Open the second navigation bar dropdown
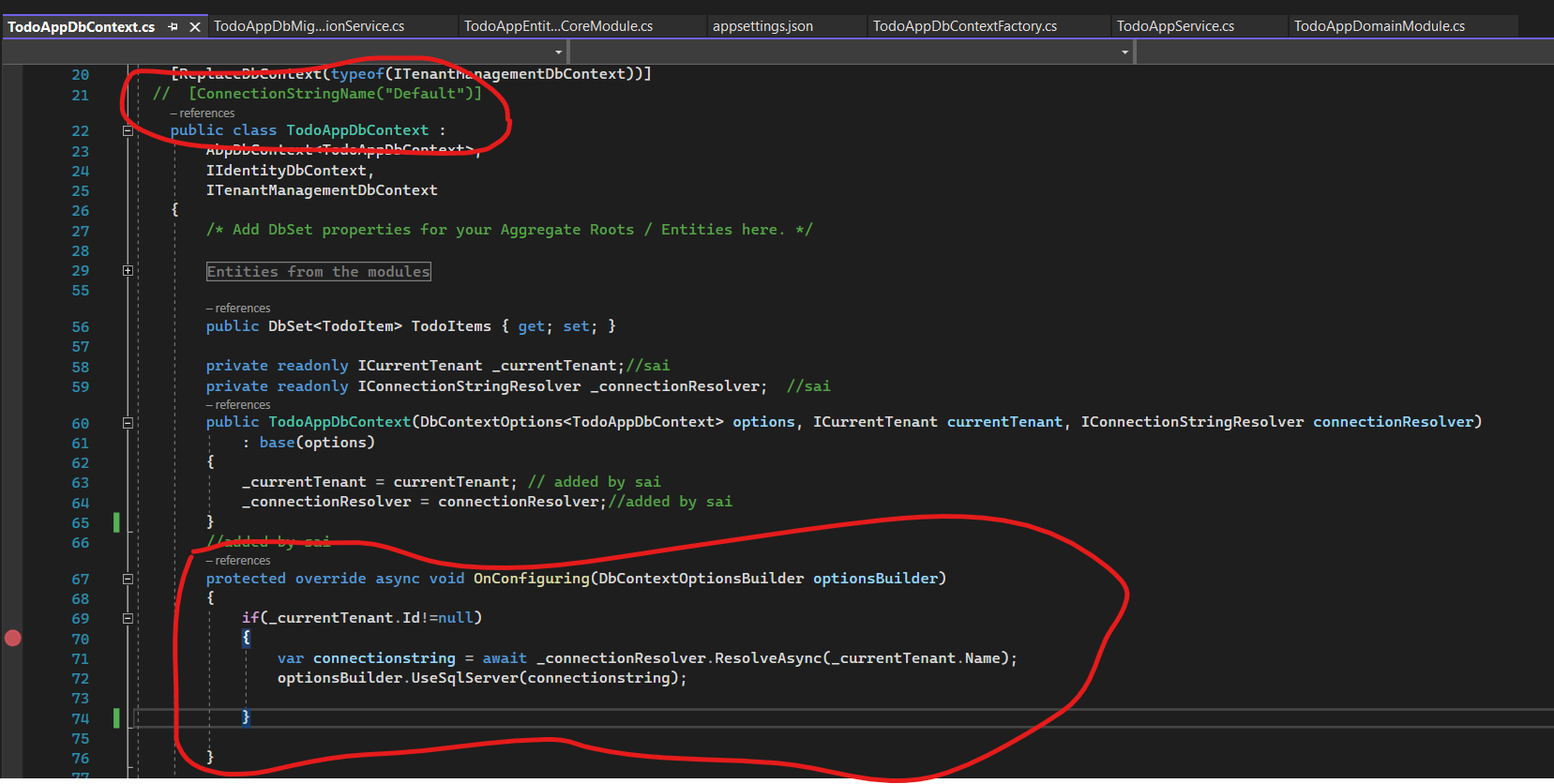Screen dimensions: 1554x784 coord(1124,53)
